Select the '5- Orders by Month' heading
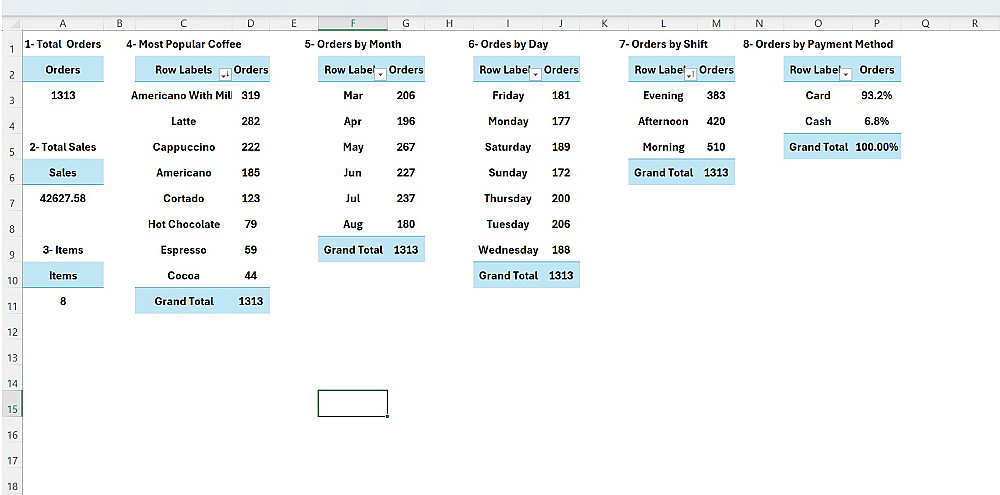The height and width of the screenshot is (495, 1000). (x=353, y=45)
